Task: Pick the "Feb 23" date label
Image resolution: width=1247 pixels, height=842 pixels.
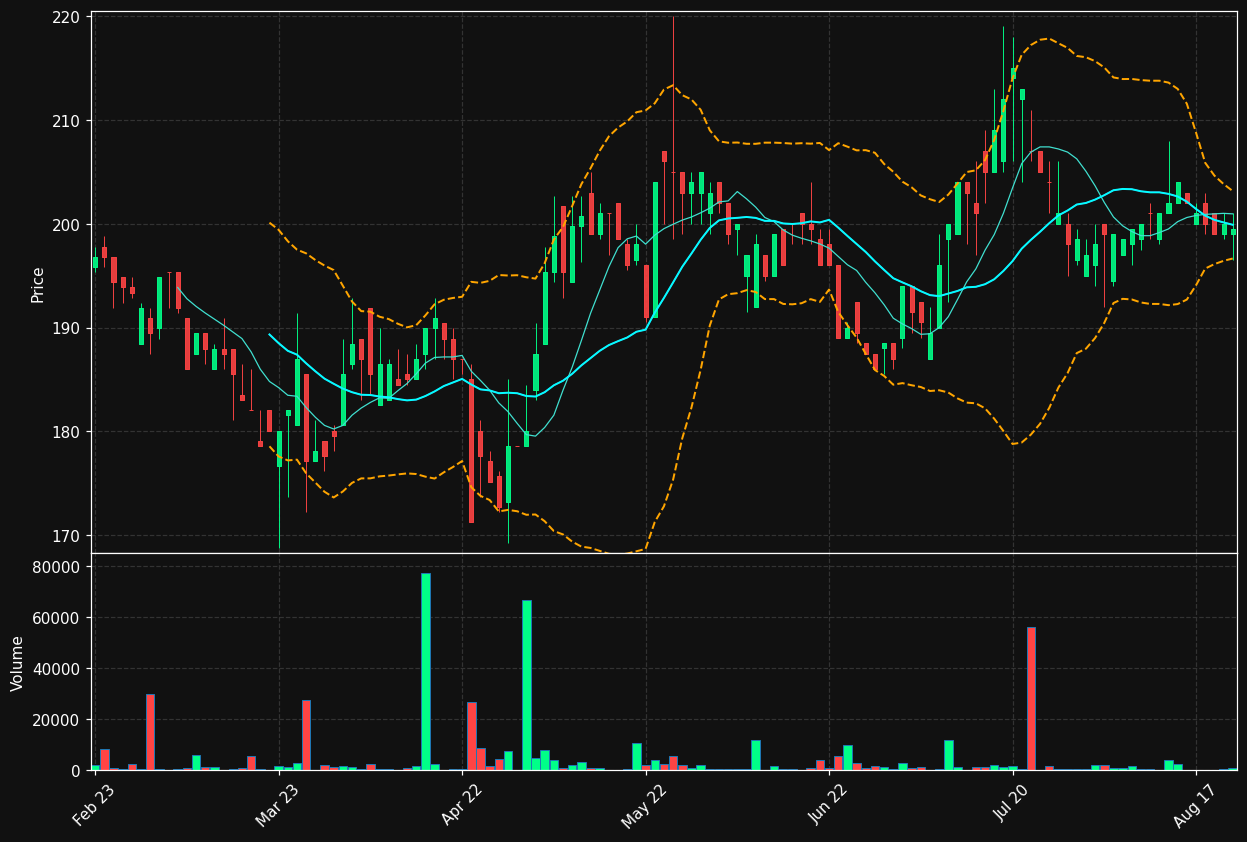Action: tap(93, 805)
